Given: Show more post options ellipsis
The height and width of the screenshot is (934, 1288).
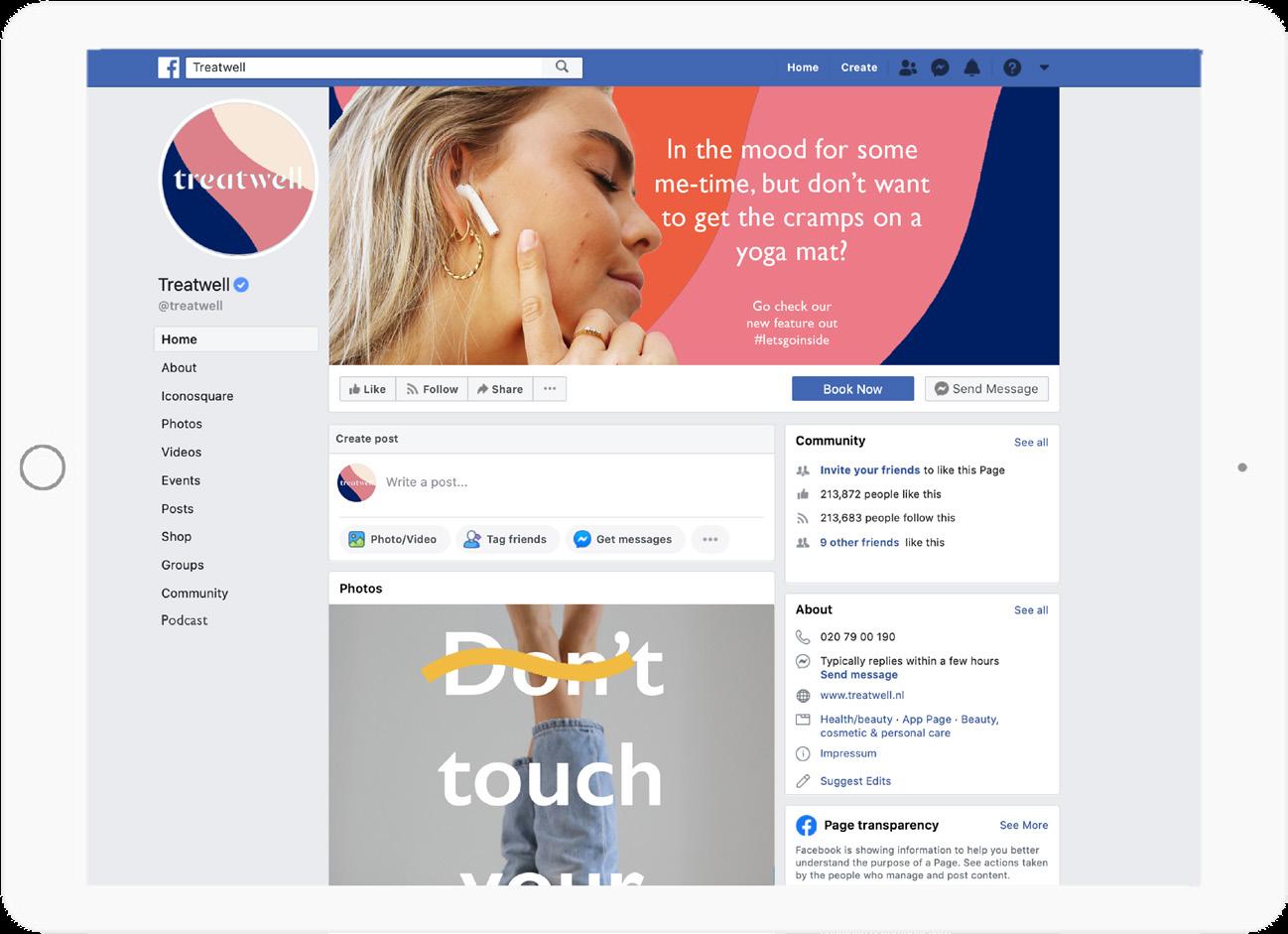Looking at the screenshot, I should [709, 539].
